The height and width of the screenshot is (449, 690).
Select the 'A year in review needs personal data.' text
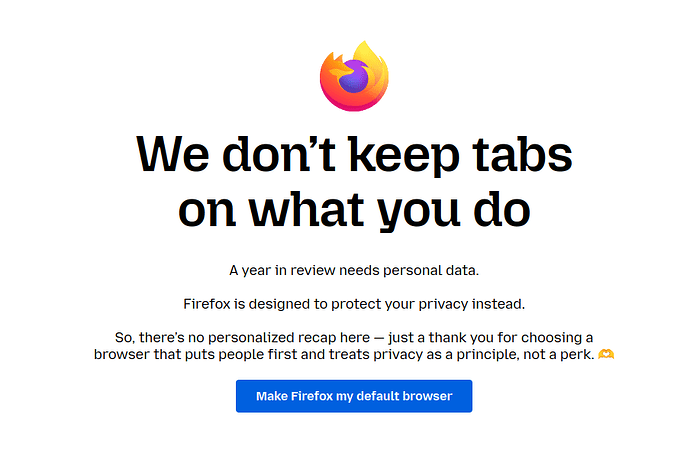(x=354, y=270)
